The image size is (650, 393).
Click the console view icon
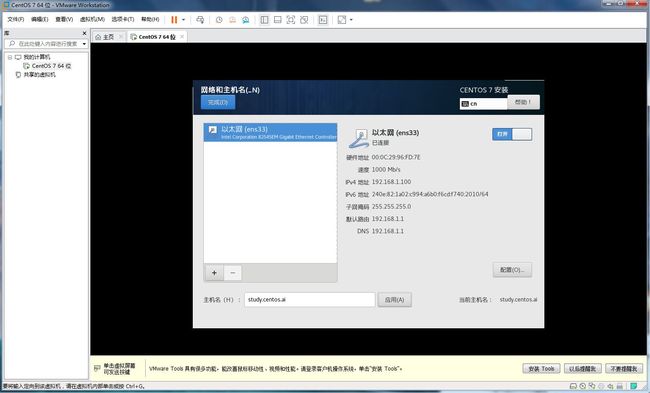click(323, 20)
